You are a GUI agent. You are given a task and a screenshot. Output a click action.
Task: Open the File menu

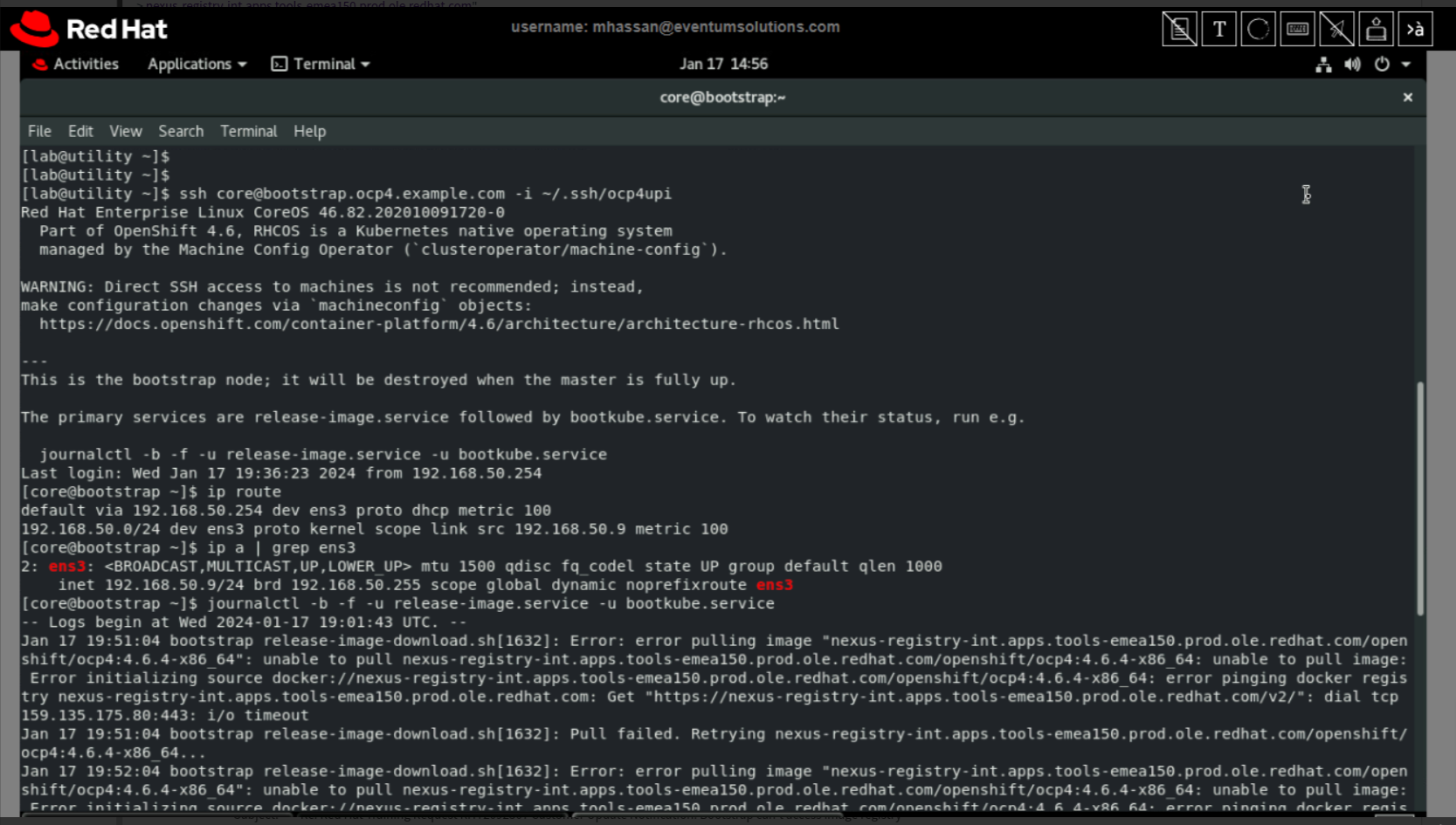click(39, 131)
